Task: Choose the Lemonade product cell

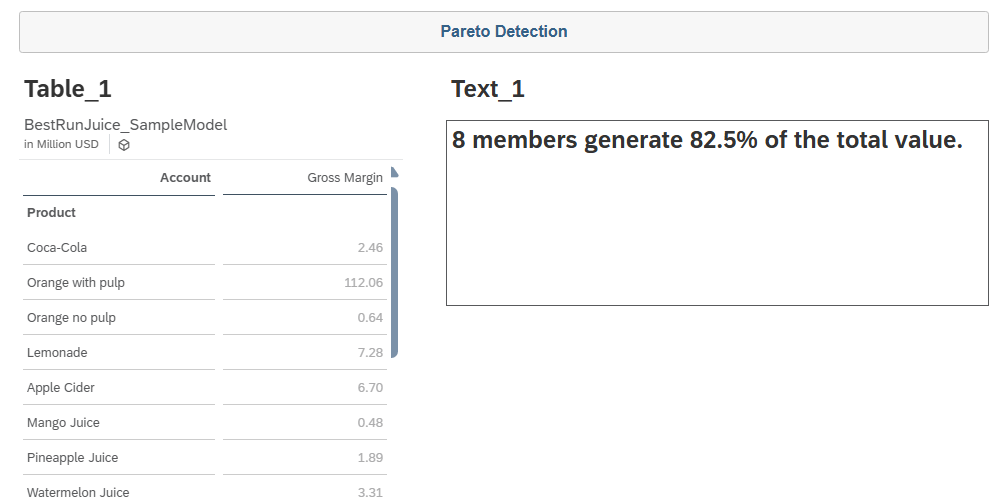Action: pos(57,353)
